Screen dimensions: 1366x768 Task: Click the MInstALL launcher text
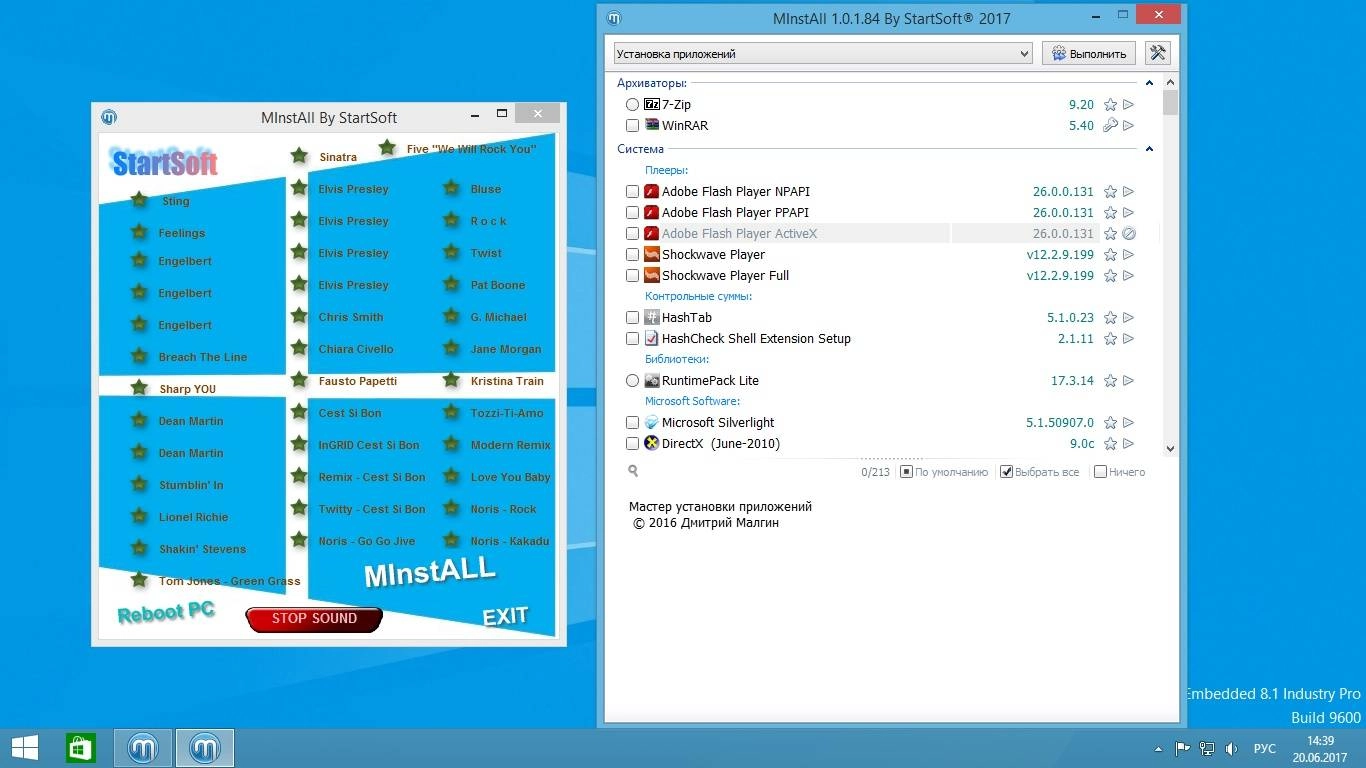[430, 573]
